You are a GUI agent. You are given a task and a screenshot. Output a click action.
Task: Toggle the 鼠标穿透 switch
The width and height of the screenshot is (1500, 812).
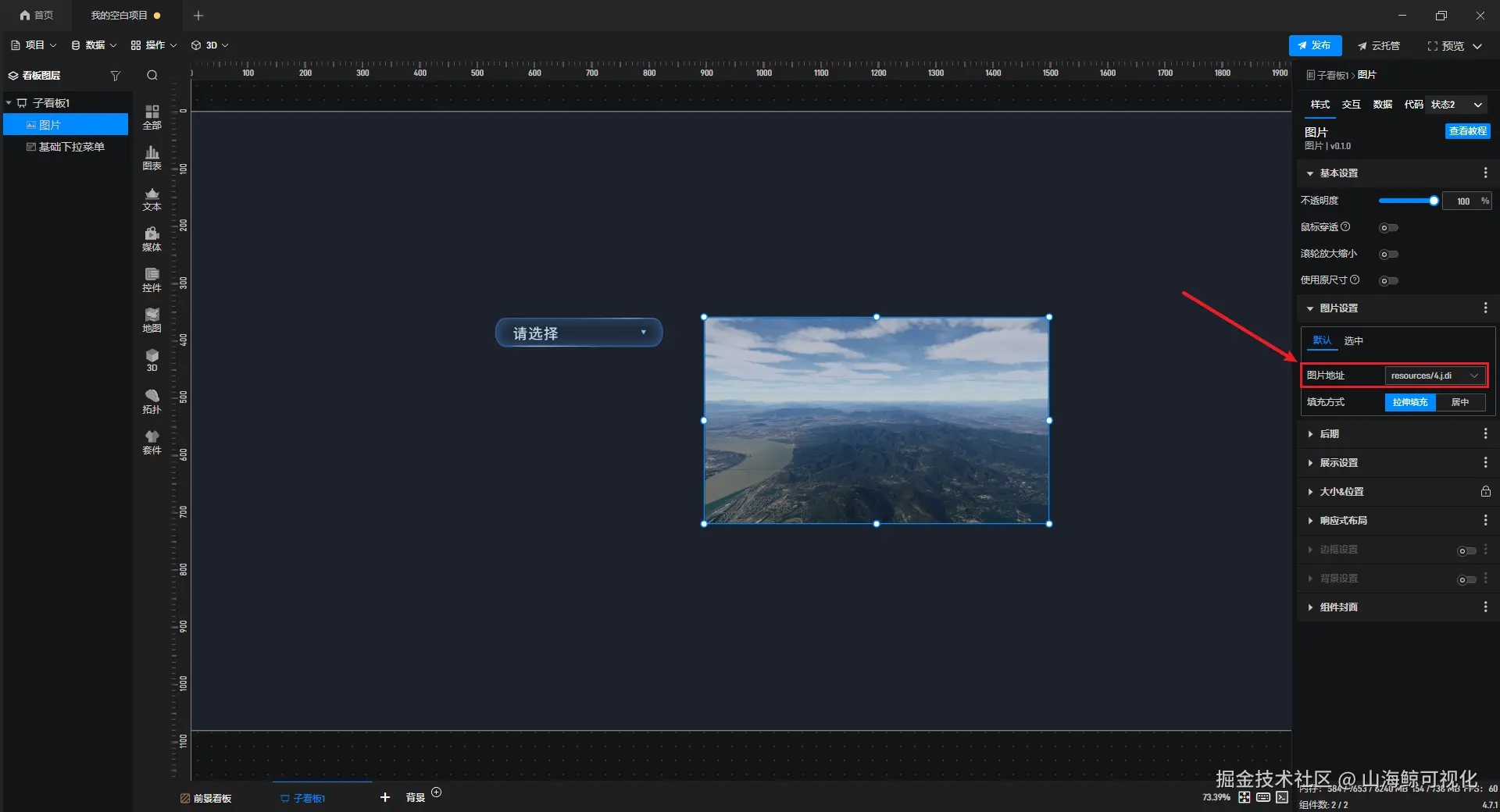tap(1388, 228)
